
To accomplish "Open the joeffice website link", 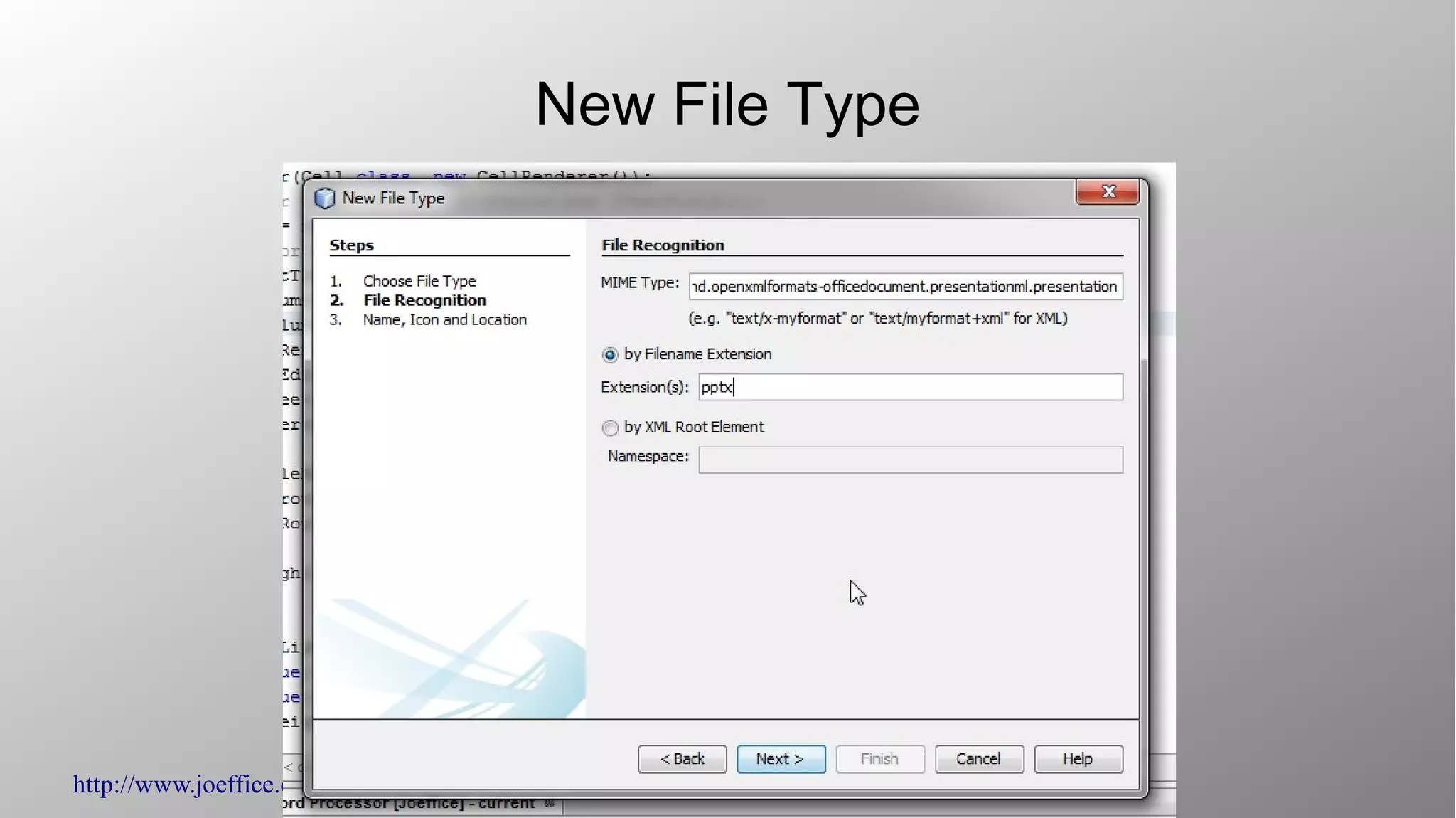I will tap(178, 784).
